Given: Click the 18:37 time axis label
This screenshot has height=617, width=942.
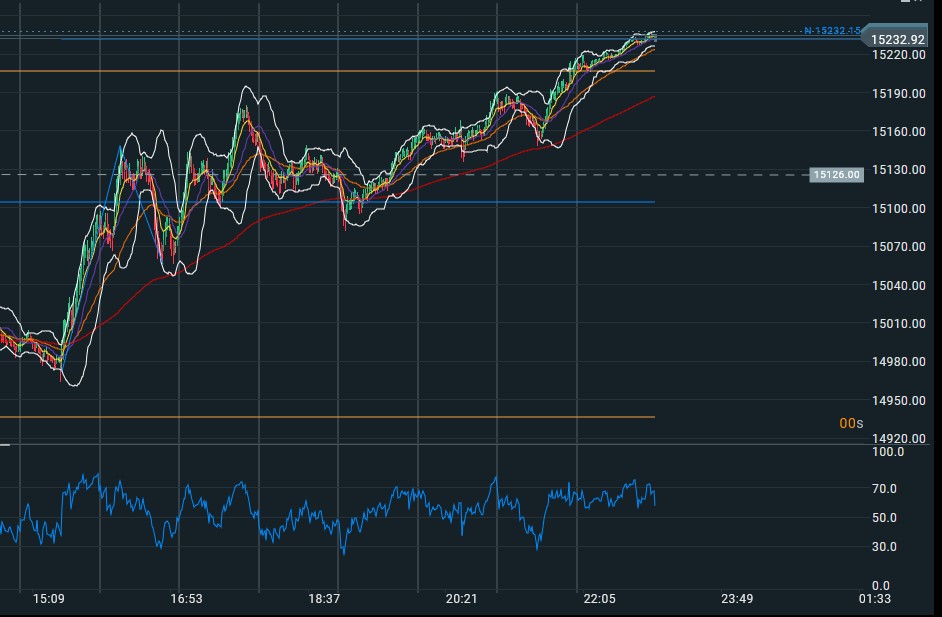Looking at the screenshot, I should pos(324,599).
